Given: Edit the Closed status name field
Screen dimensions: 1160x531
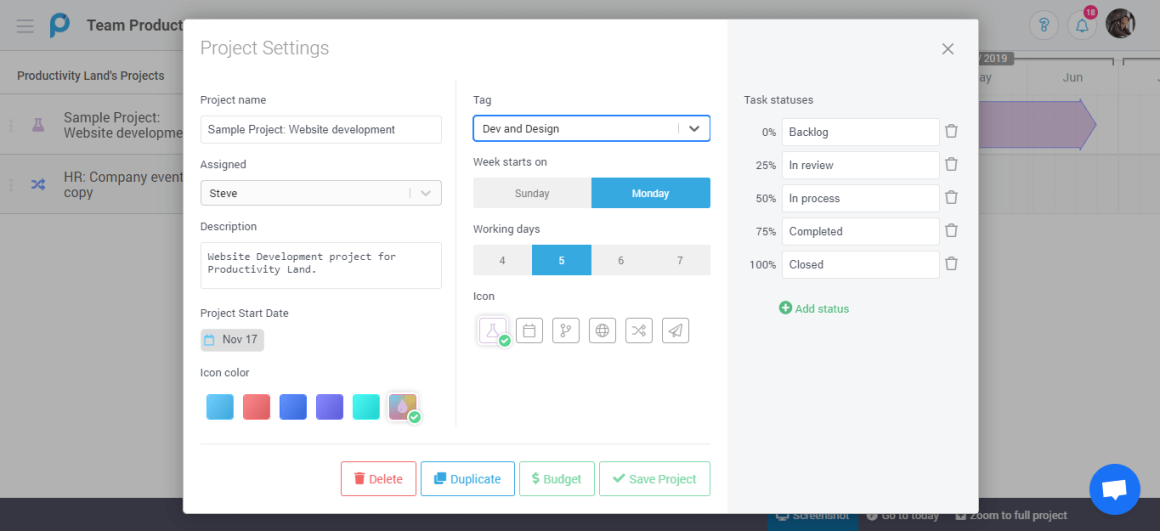Looking at the screenshot, I should pos(860,264).
